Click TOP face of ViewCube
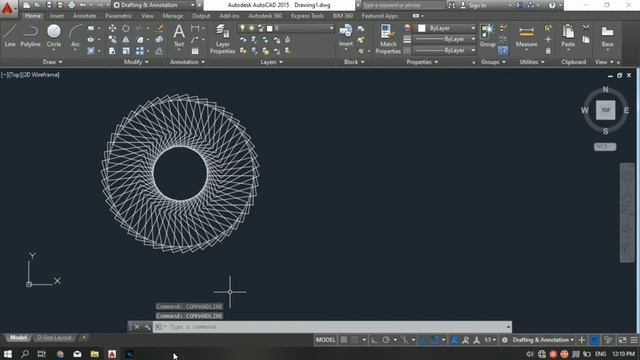 point(605,110)
